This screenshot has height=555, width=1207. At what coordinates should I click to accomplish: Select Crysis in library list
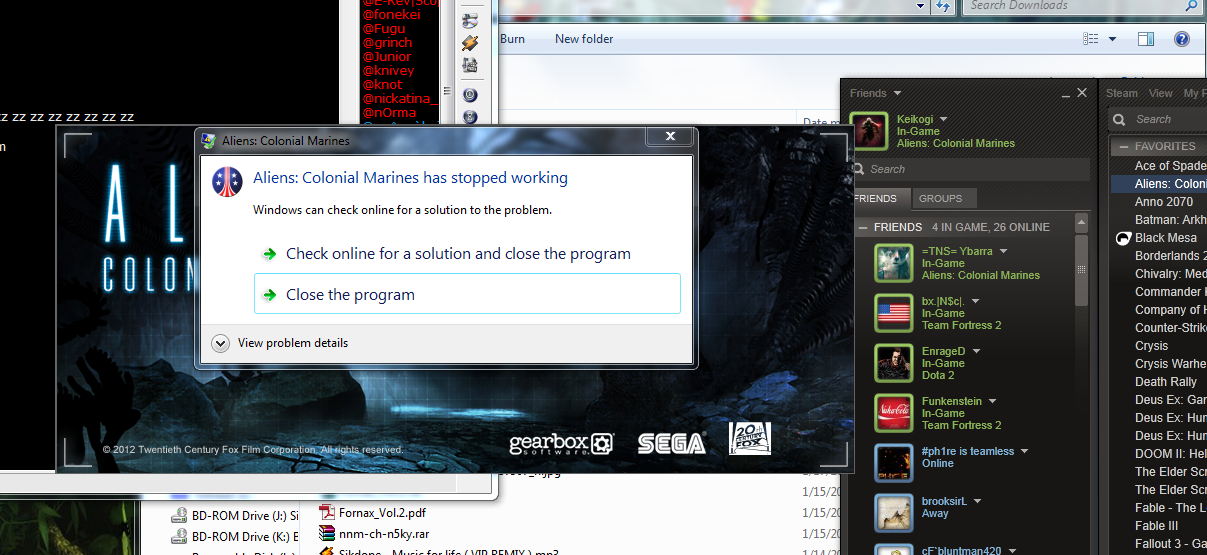(1152, 345)
